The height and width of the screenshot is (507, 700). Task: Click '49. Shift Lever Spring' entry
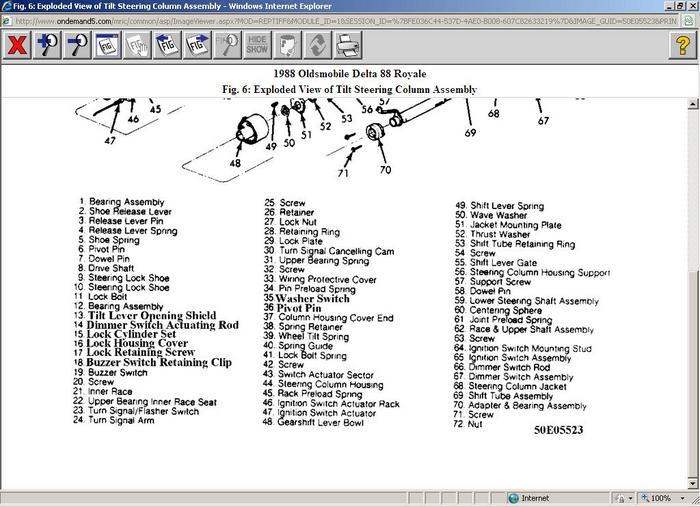(500, 206)
